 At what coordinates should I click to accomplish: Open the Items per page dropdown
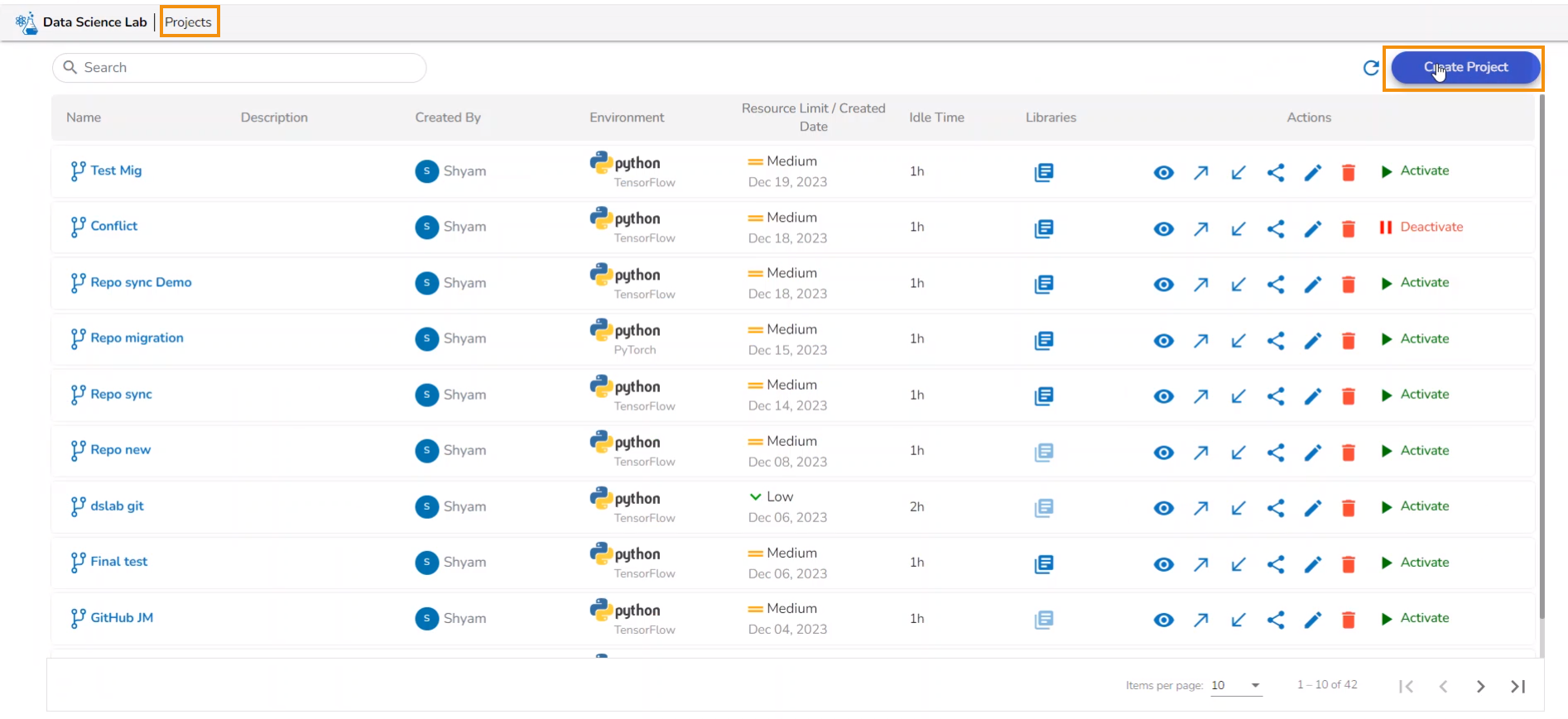(x=1235, y=685)
